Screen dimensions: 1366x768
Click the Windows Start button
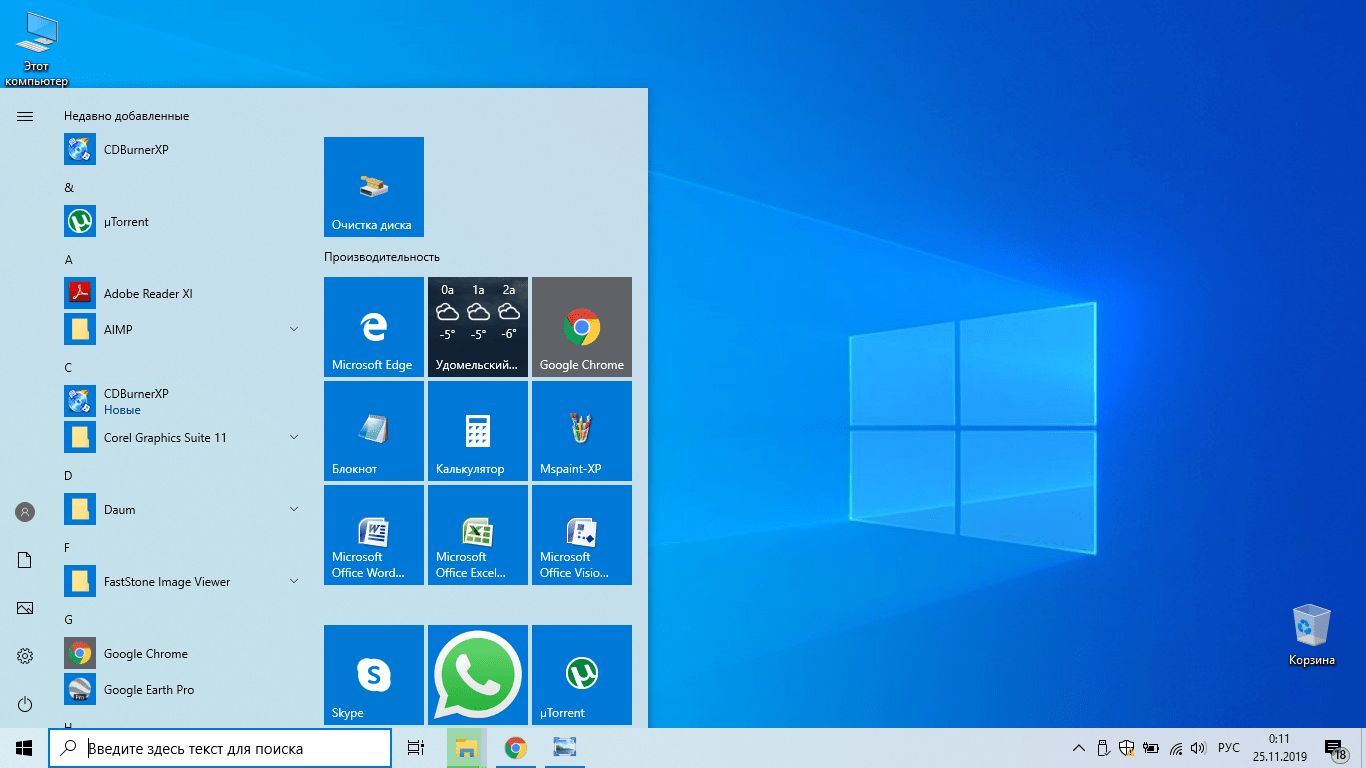(x=24, y=748)
